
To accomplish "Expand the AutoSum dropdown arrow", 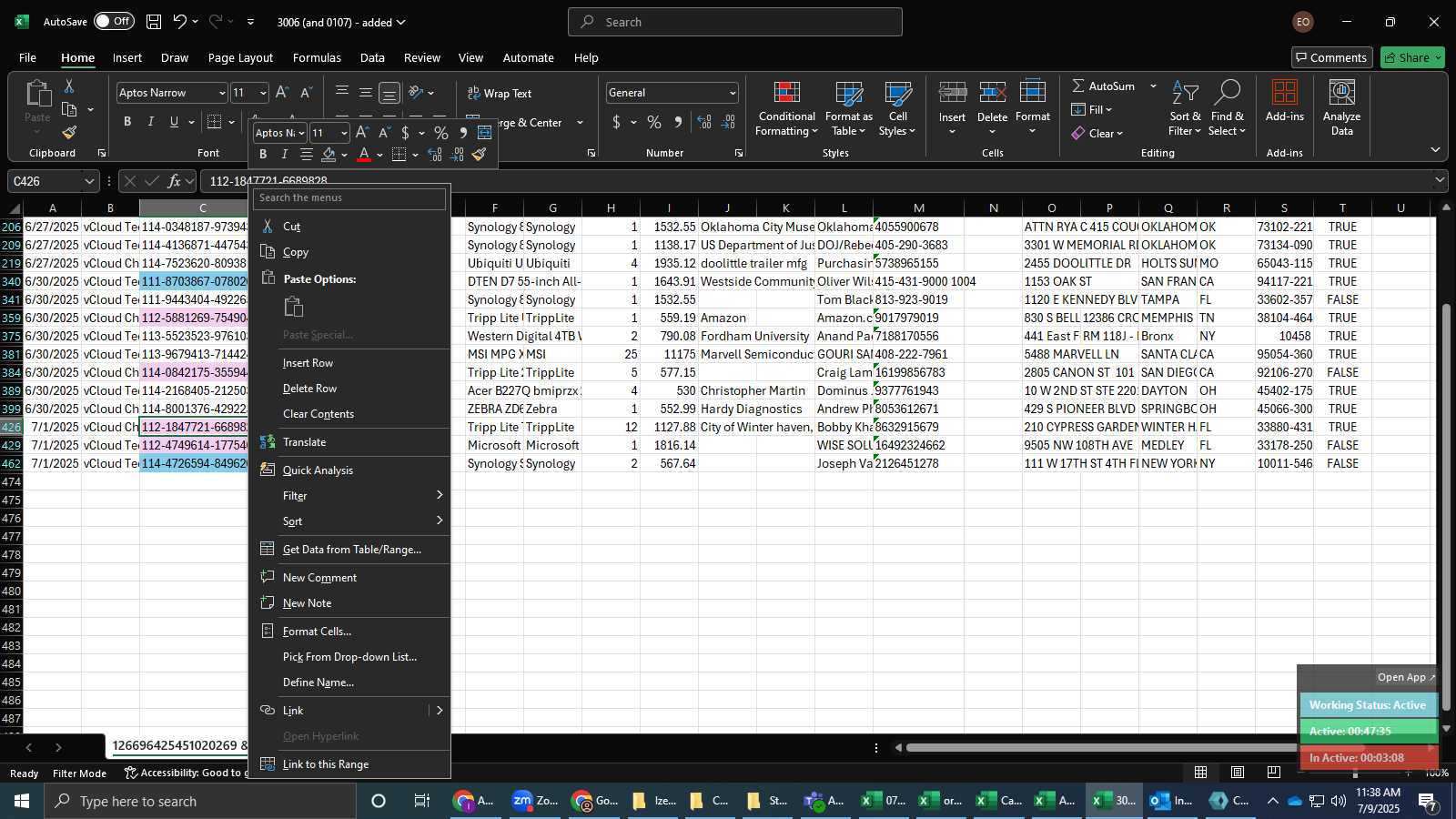I will (x=1153, y=86).
